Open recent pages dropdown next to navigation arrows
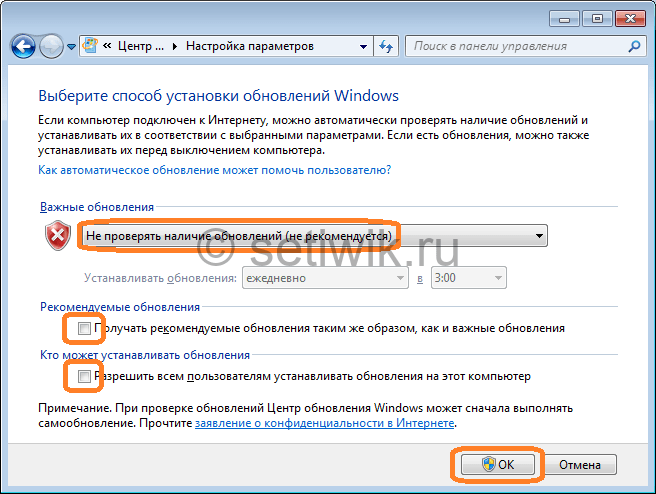The image size is (656, 494). coord(72,47)
